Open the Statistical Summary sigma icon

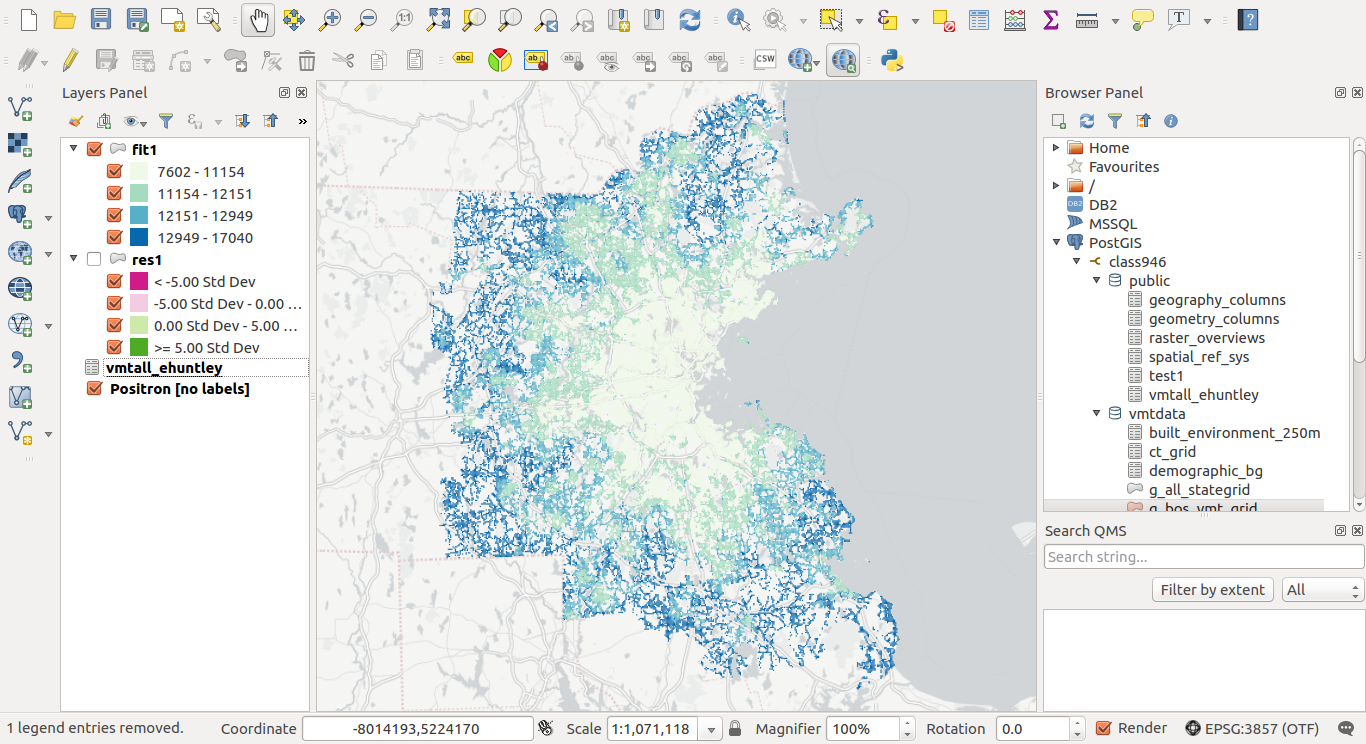pyautogui.click(x=1050, y=19)
